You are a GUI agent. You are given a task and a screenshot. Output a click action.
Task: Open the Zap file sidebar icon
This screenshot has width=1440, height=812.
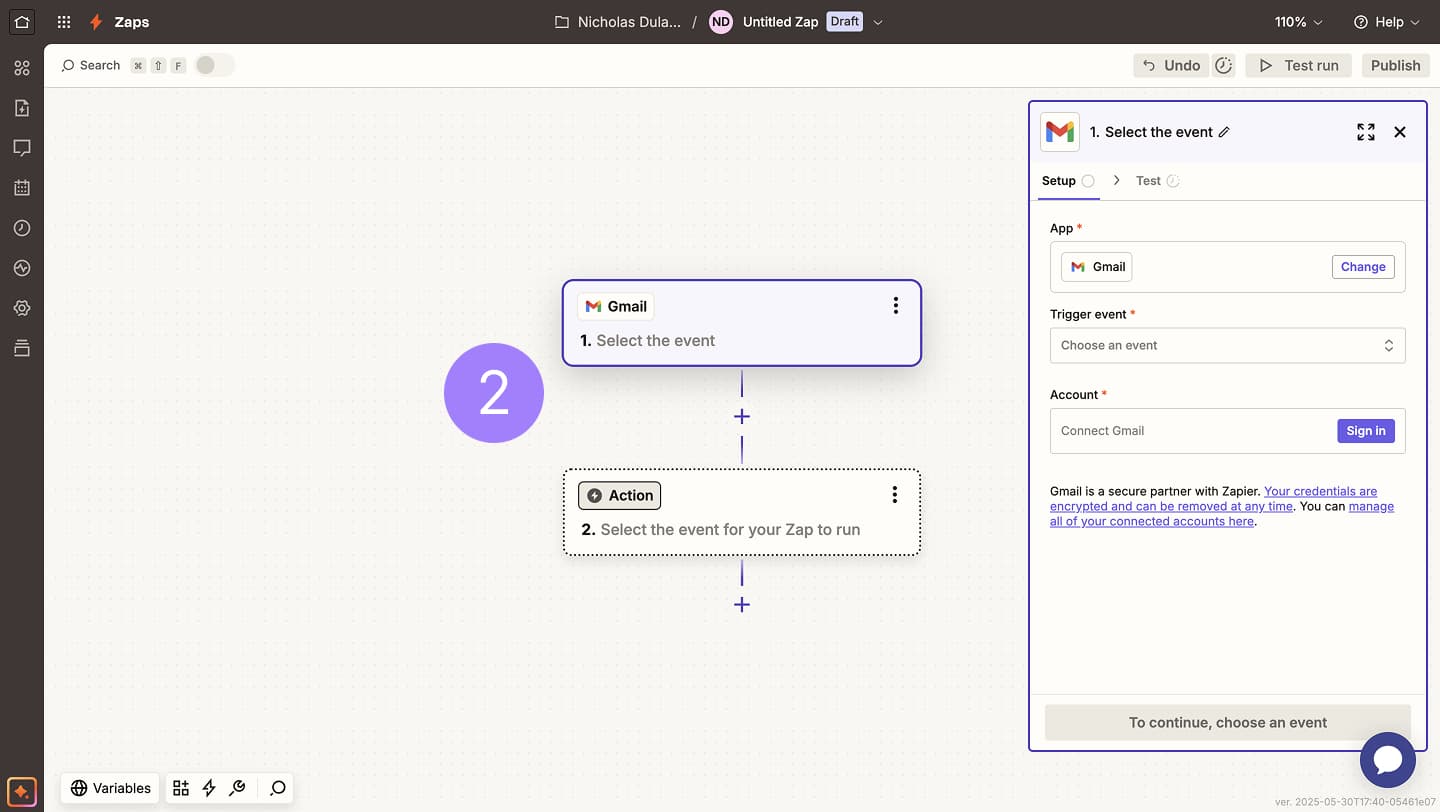22,108
